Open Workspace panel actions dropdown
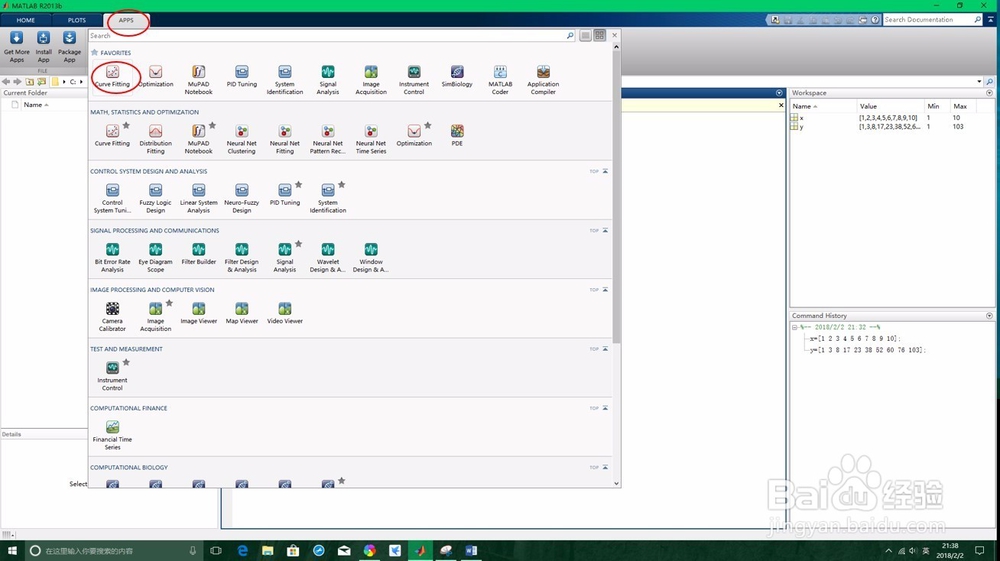The width and height of the screenshot is (1000, 561). pos(989,93)
